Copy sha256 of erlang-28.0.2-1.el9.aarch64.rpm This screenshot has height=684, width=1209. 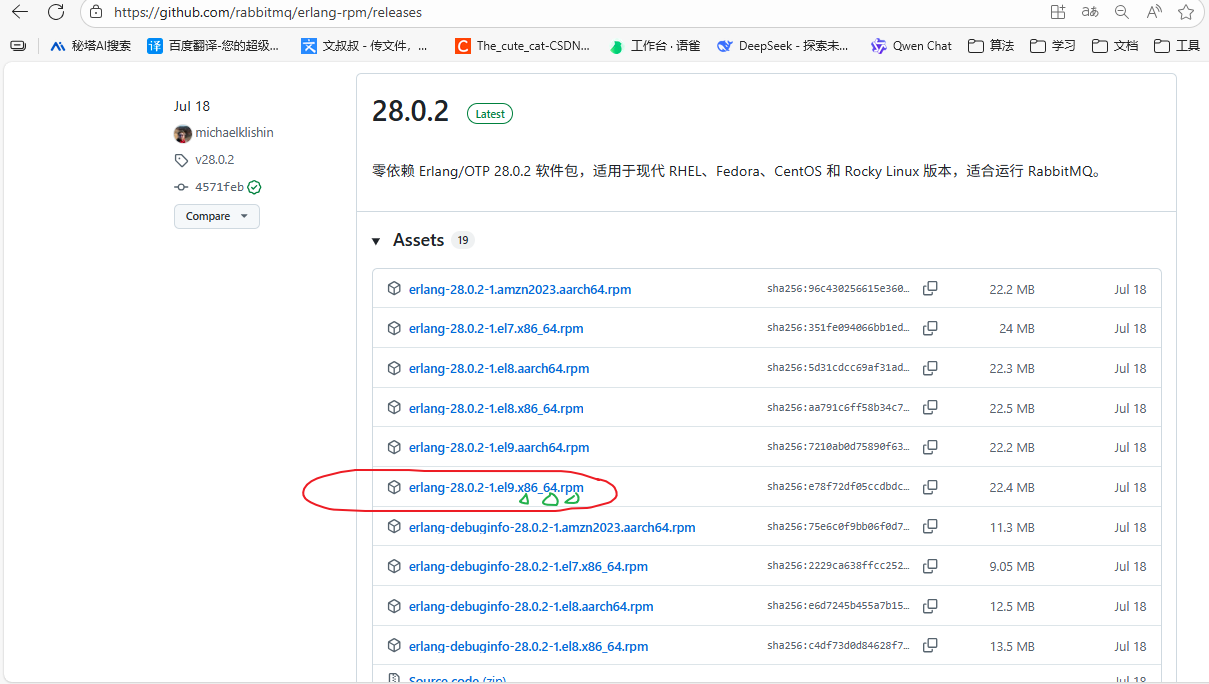tap(930, 447)
